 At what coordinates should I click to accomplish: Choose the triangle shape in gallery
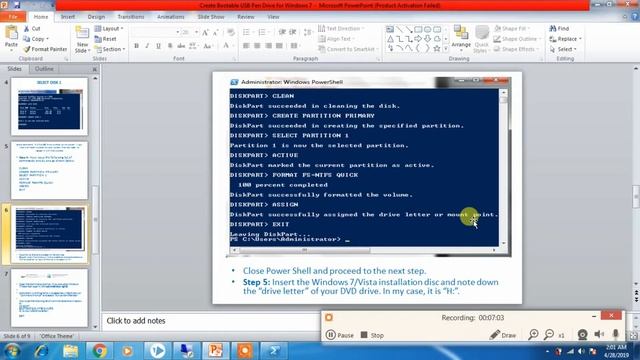tap(390, 39)
